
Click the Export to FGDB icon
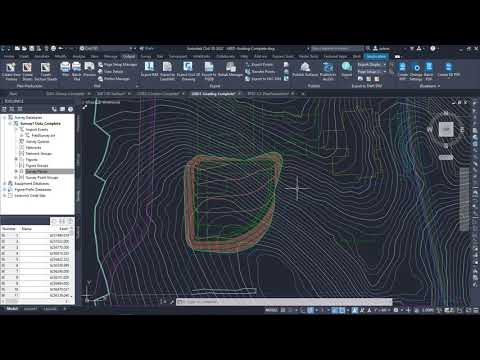point(209,67)
